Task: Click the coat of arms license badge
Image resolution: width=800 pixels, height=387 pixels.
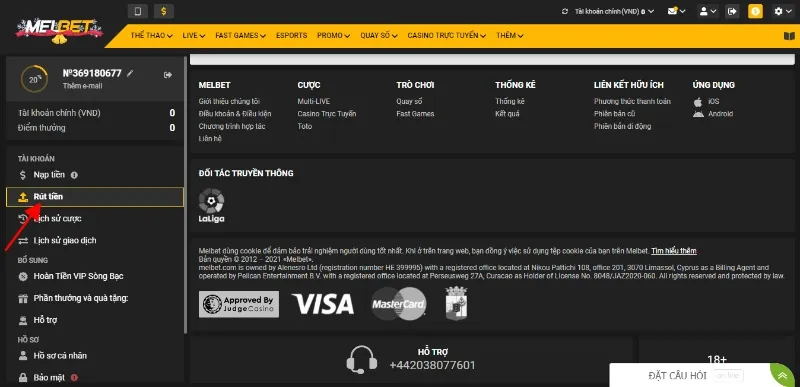Action: (456, 303)
